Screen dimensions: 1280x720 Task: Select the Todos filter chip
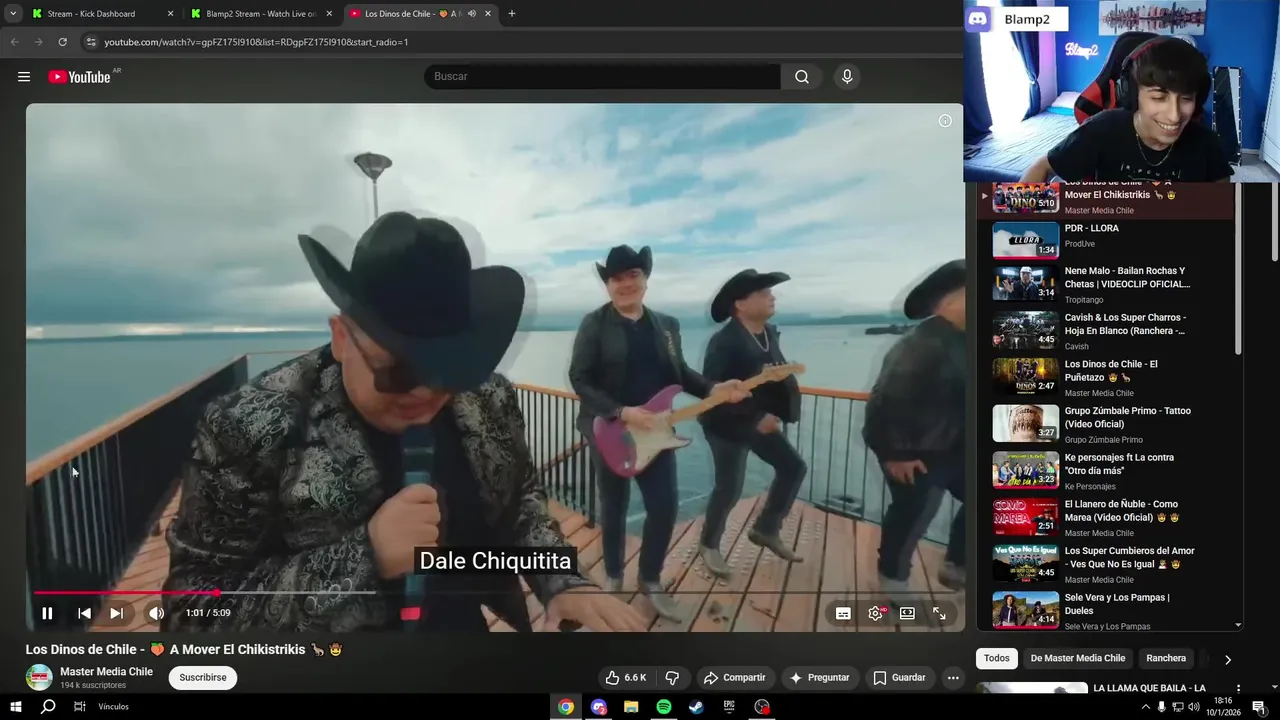pyautogui.click(x=997, y=658)
